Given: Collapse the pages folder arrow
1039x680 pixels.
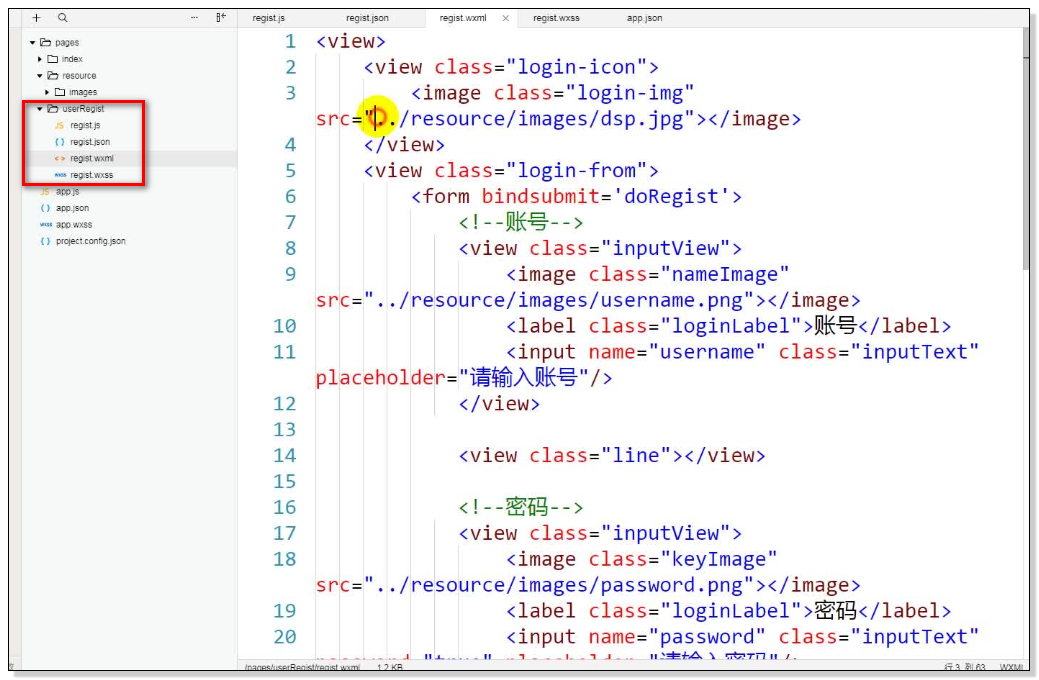Looking at the screenshot, I should [x=32, y=42].
